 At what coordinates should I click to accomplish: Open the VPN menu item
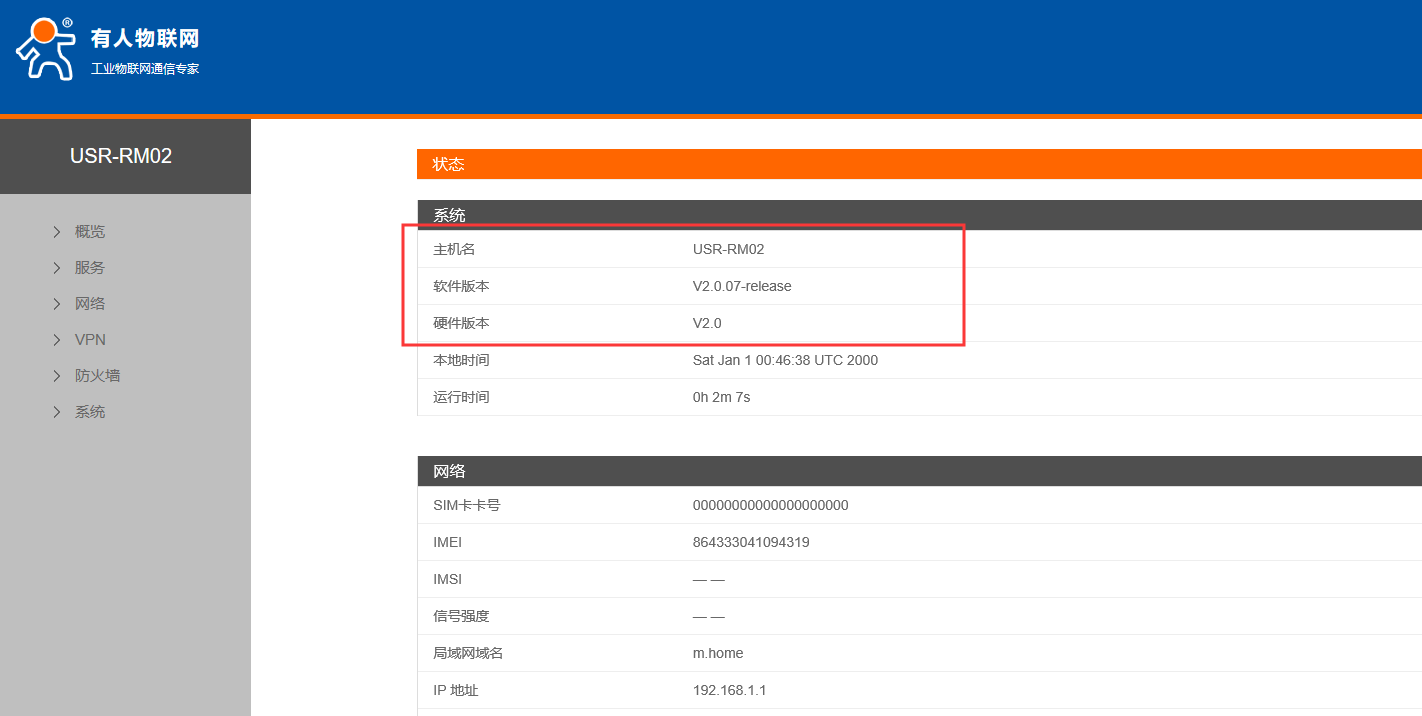(90, 340)
